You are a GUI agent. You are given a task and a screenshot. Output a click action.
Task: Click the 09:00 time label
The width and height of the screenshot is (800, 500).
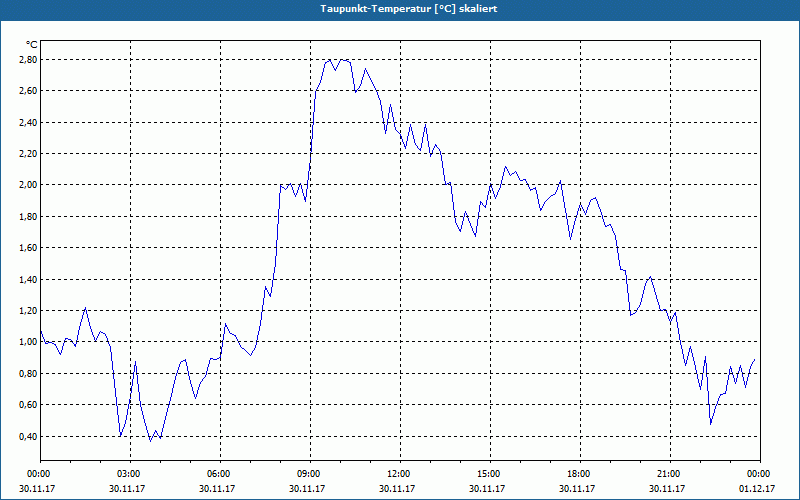310,474
